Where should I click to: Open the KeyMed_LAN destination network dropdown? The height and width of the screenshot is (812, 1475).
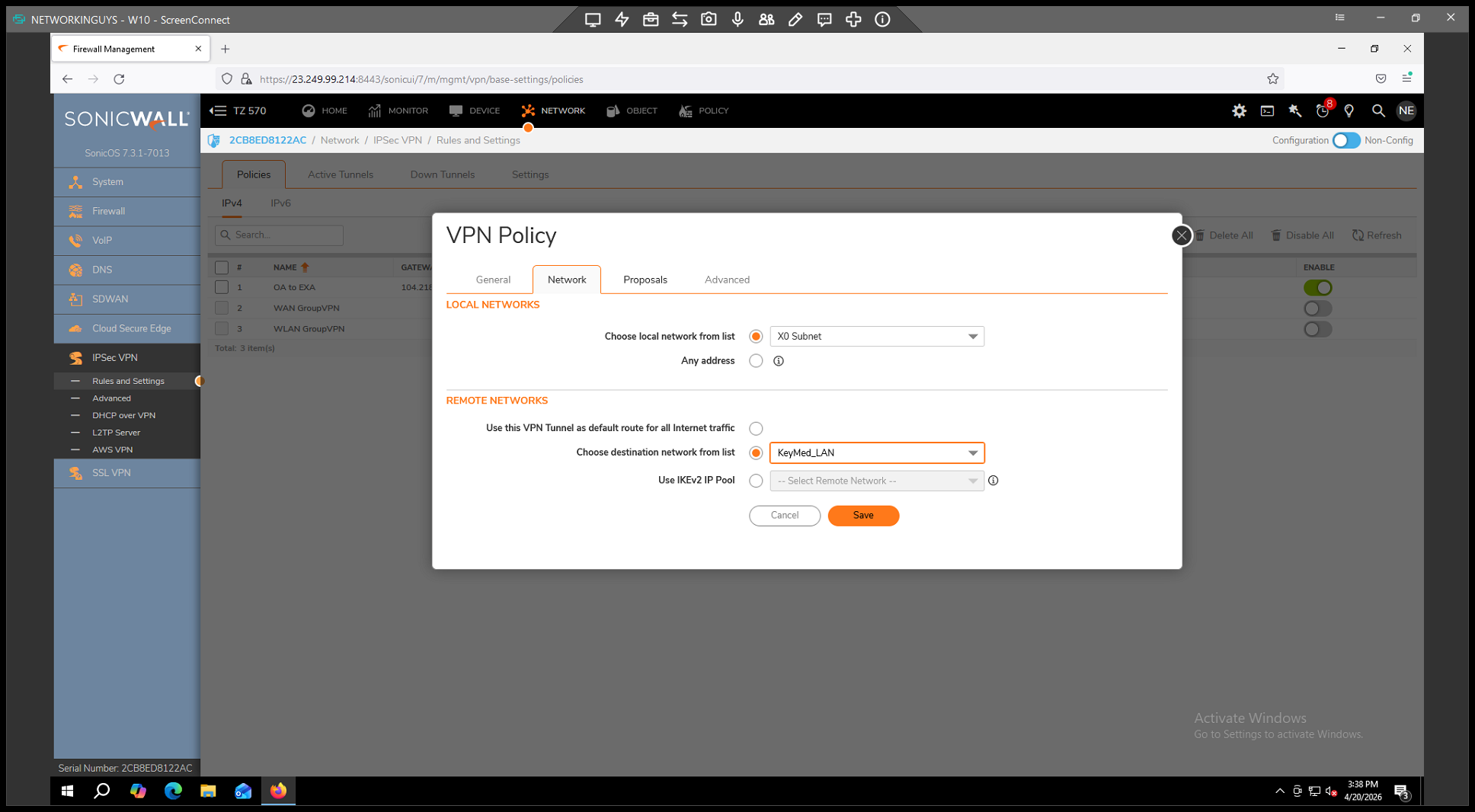coord(876,453)
